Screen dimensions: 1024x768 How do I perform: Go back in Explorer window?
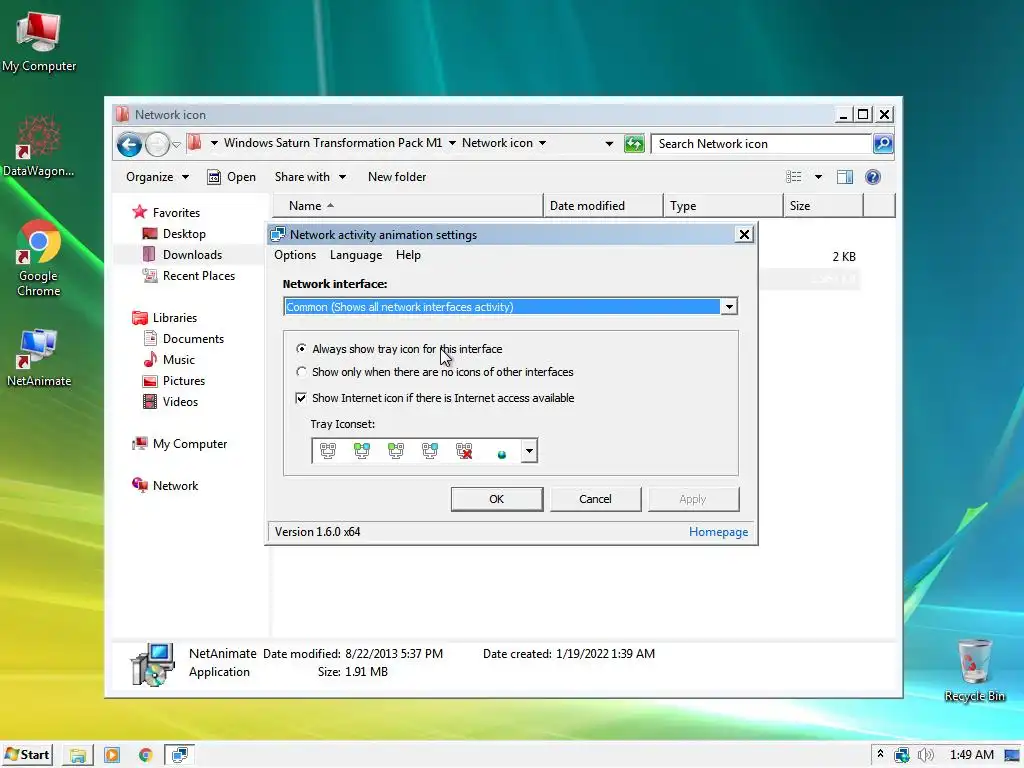pos(129,144)
